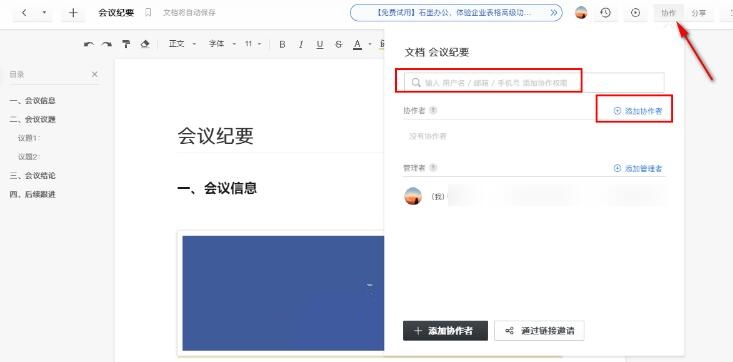Open the 字体 font dropdown
This screenshot has height=362, width=733.
click(x=222, y=44)
